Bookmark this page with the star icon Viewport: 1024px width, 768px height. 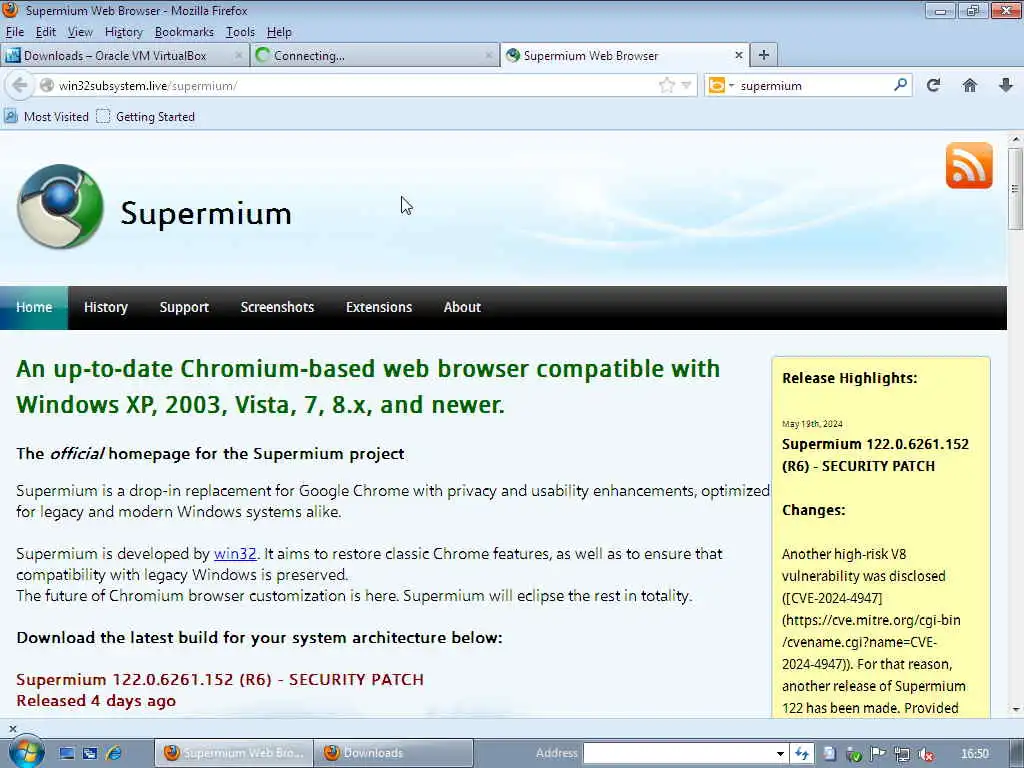click(667, 86)
